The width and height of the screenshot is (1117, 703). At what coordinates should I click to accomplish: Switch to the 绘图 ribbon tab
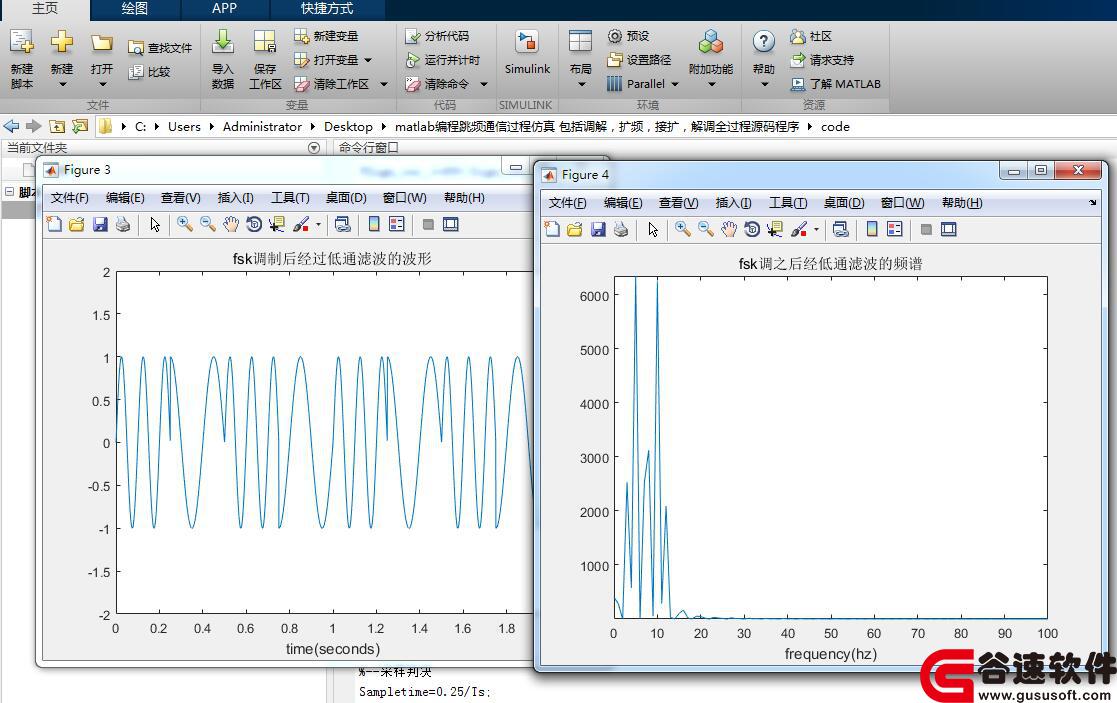[135, 9]
